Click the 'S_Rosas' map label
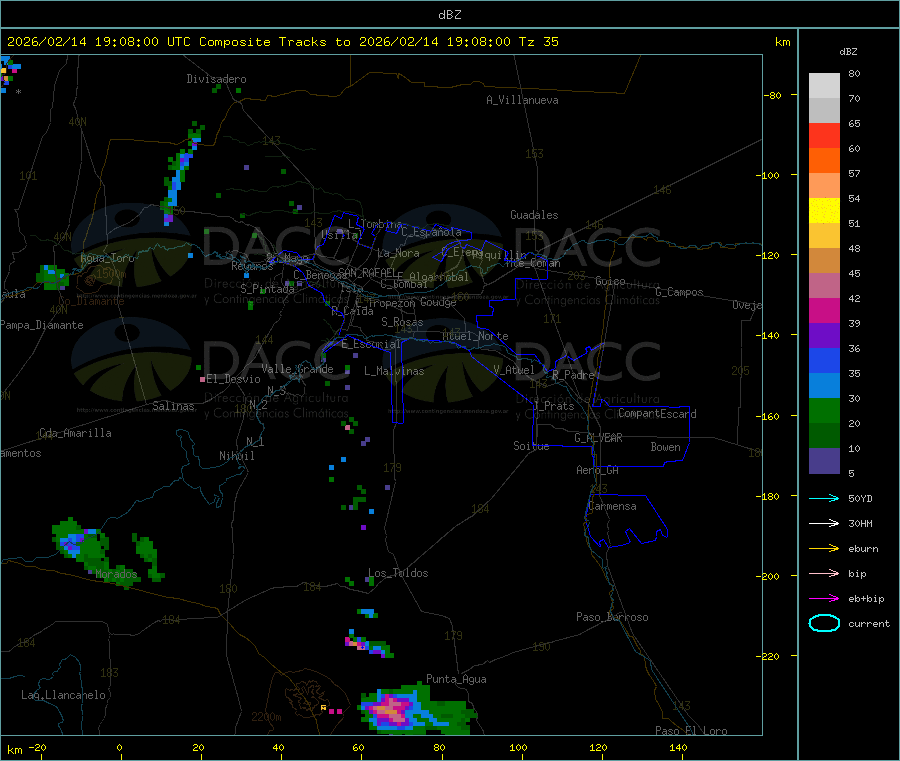900x761 pixels. (402, 323)
